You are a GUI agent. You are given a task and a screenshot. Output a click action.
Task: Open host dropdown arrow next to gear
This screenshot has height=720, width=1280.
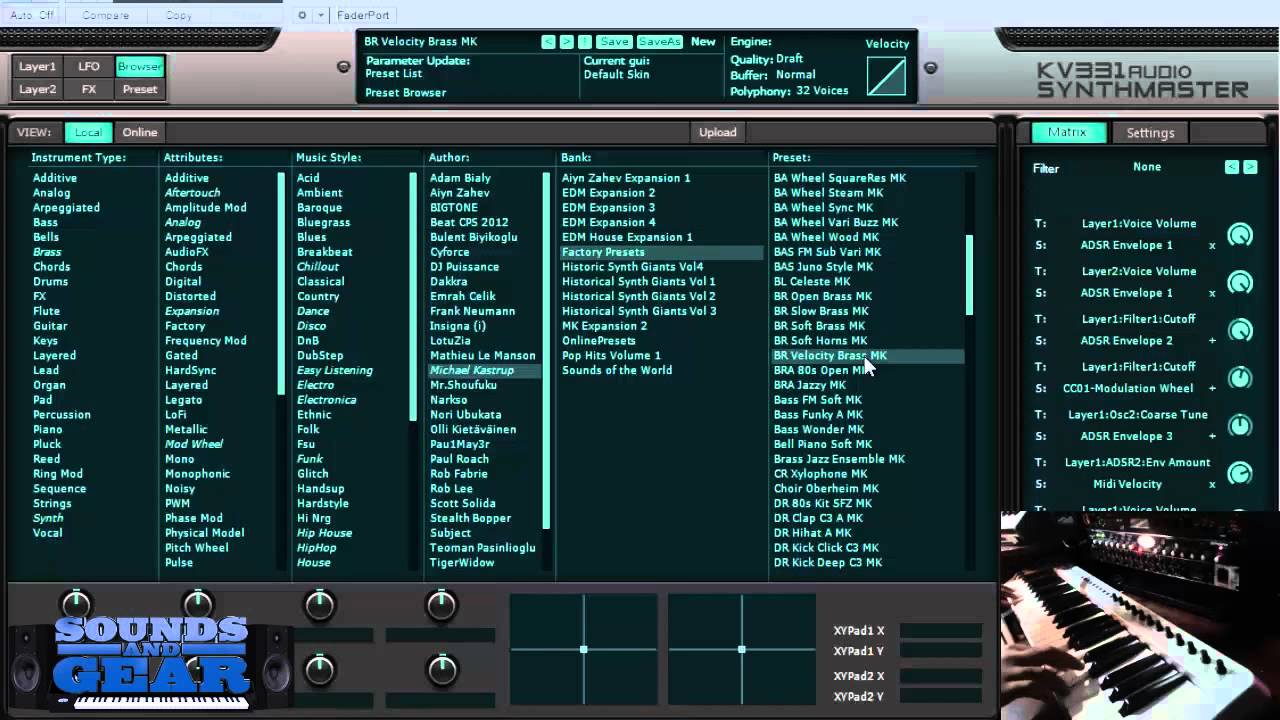[x=321, y=15]
